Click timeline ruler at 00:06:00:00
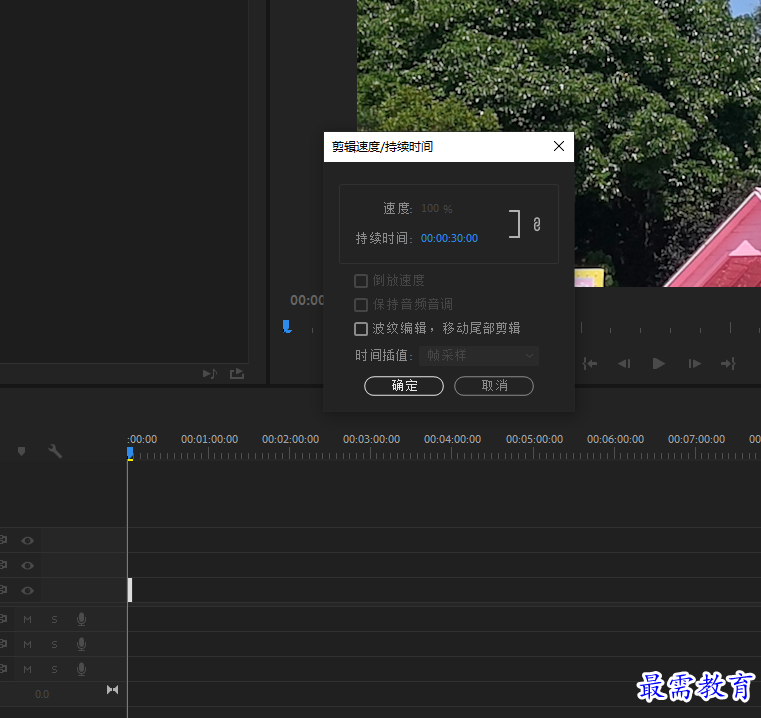Image resolution: width=761 pixels, height=718 pixels. tap(615, 439)
